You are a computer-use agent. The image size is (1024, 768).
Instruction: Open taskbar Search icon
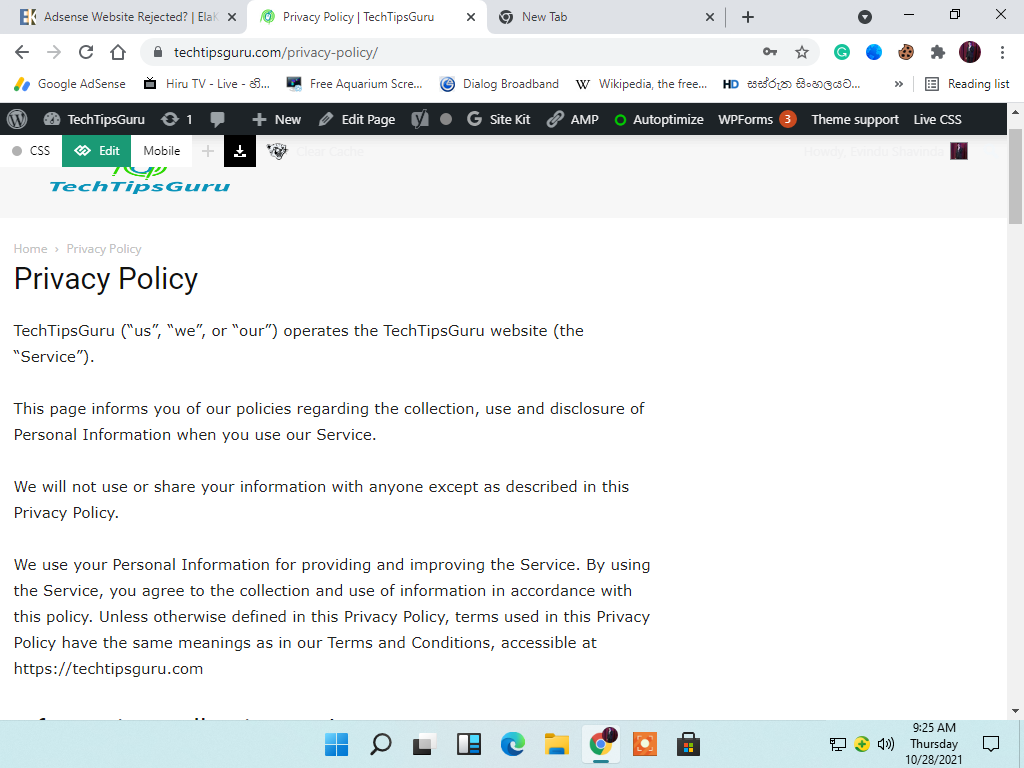[381, 744]
